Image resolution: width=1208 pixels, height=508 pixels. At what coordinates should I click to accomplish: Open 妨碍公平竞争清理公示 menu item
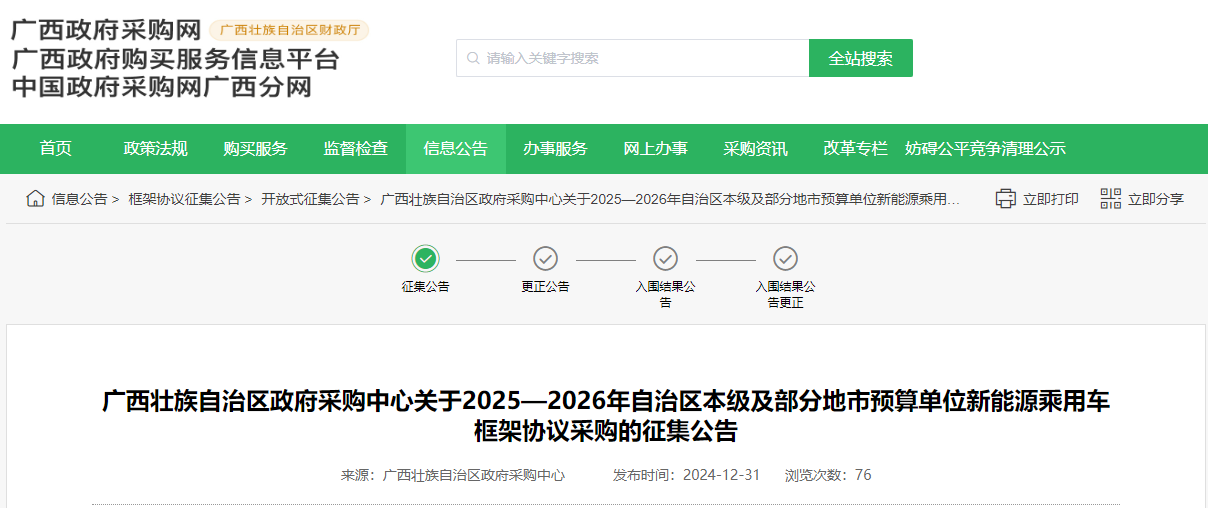[x=985, y=149]
